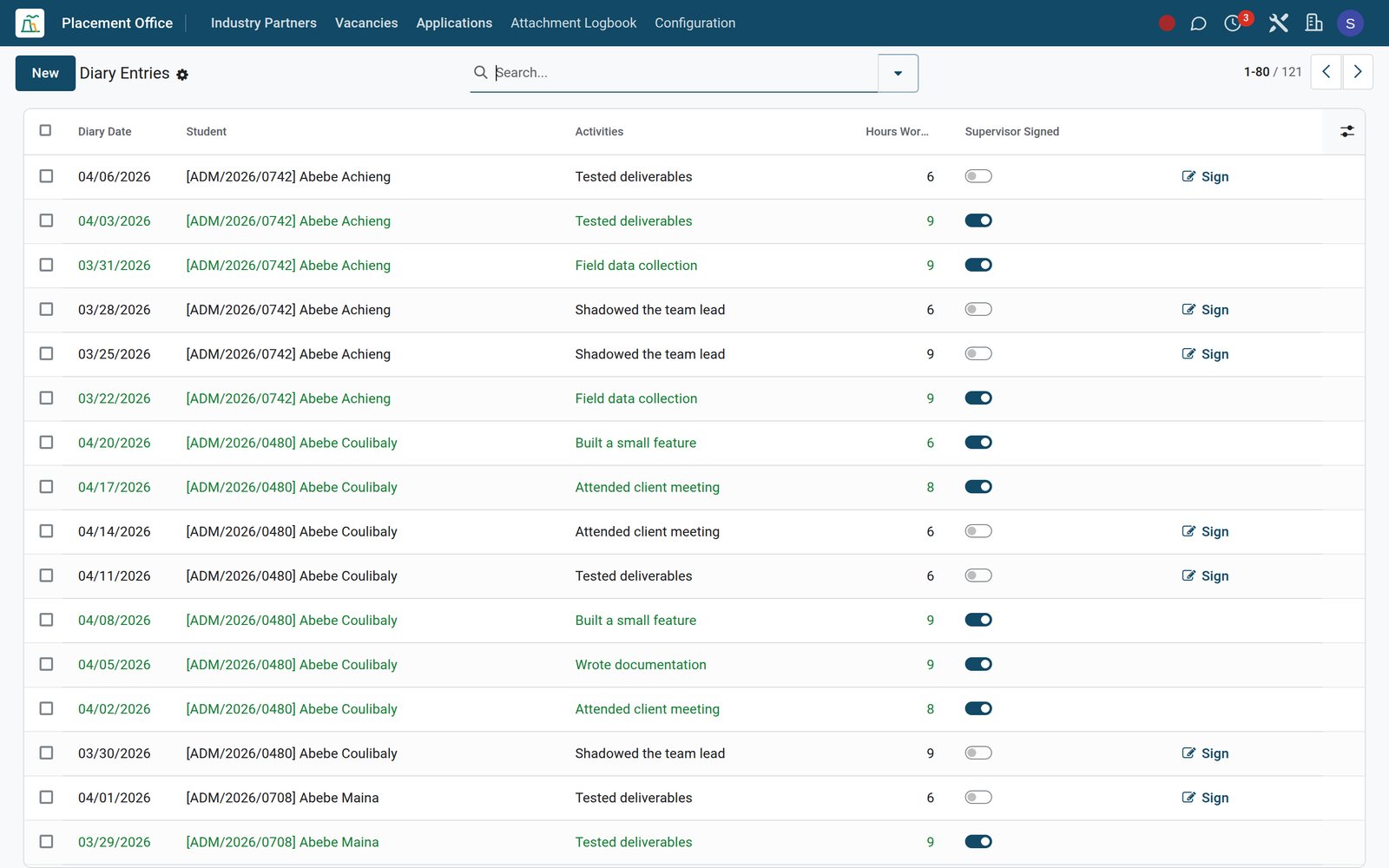Sign the 04/14/2026 Coulibaly entry
The width and height of the screenshot is (1389, 868).
[x=1205, y=531]
